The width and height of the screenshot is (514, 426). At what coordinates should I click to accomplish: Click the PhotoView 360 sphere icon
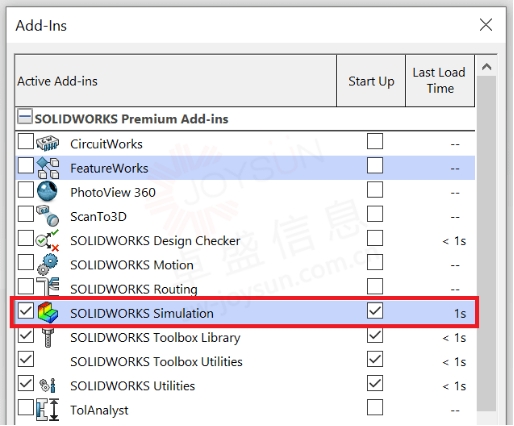47,191
